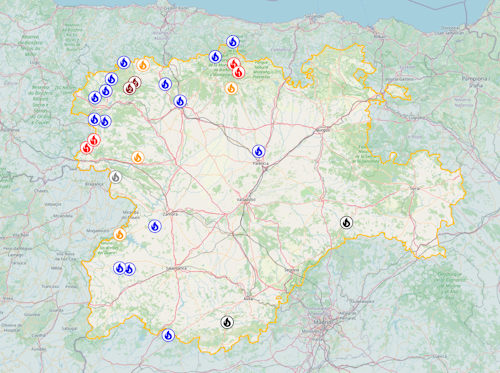Click the lower red fire marker on the western border
500x373 pixels.
click(x=87, y=147)
